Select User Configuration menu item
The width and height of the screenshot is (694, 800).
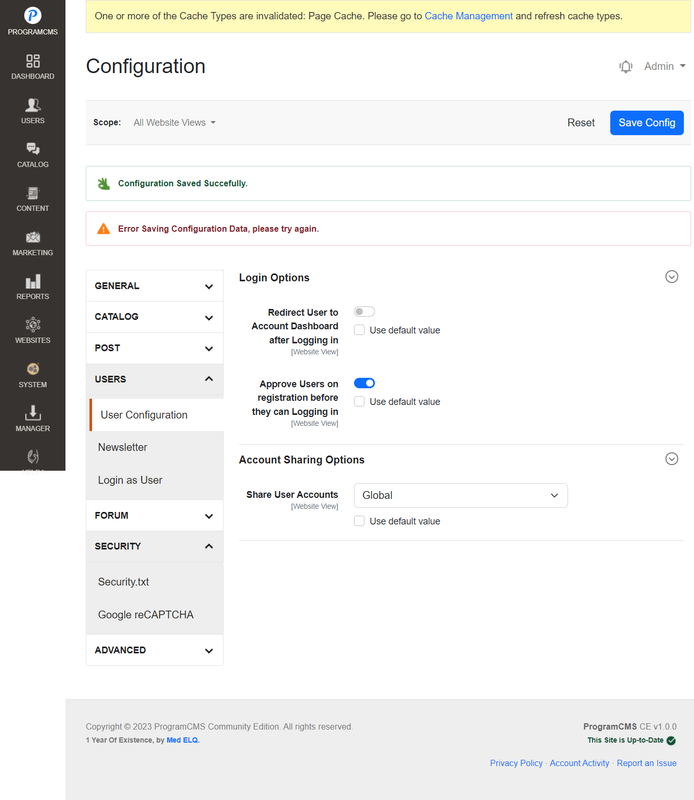coord(156,415)
